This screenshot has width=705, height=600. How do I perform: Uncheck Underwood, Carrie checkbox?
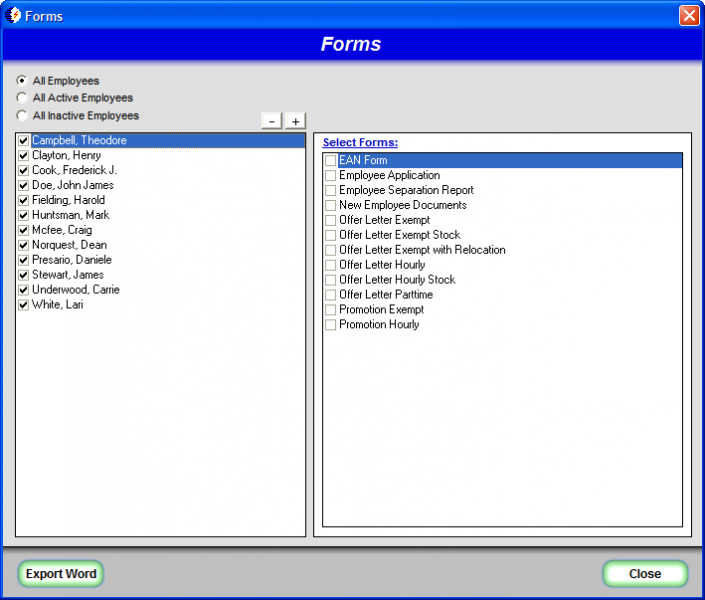tap(23, 290)
